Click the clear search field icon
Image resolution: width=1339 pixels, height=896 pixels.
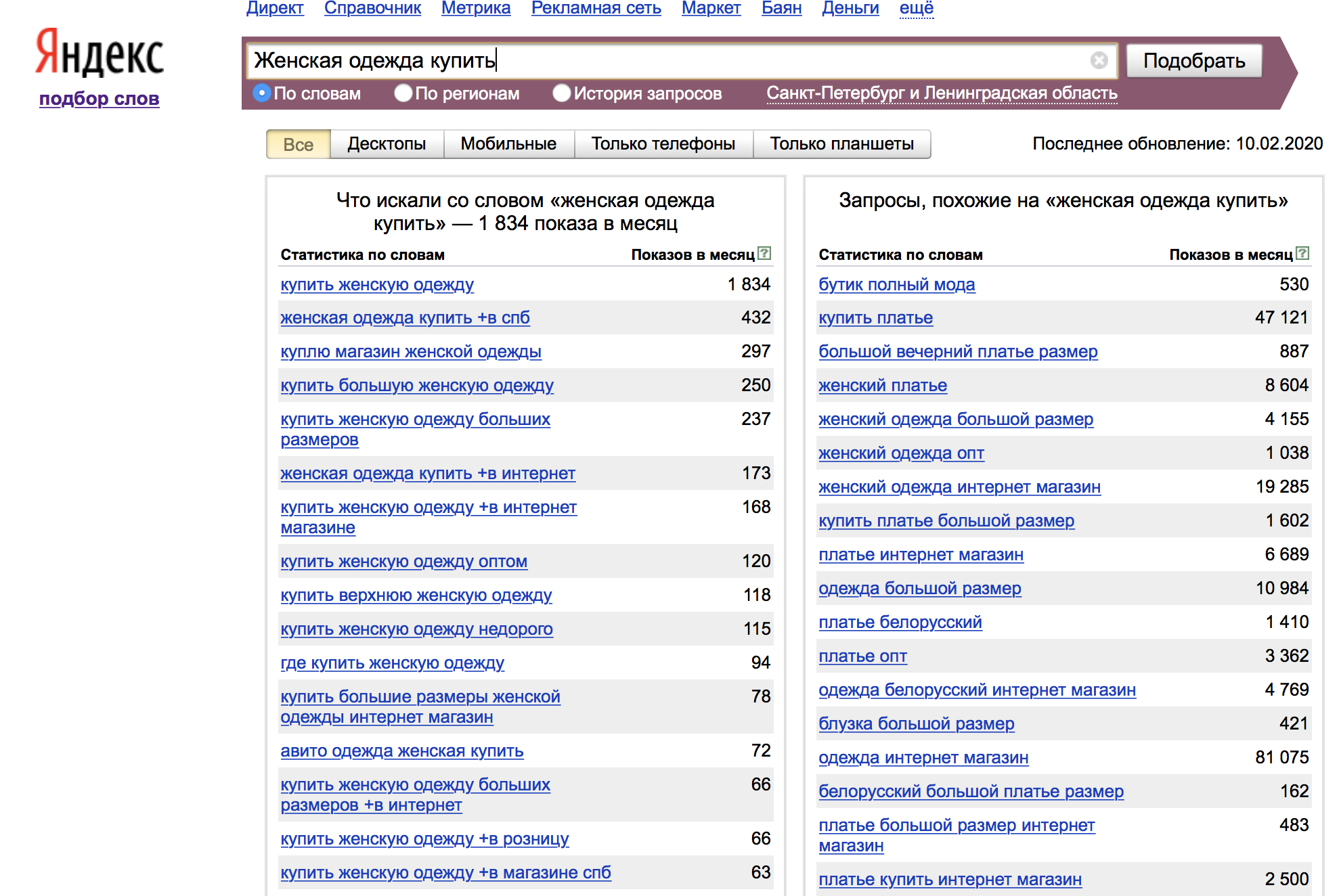click(1099, 61)
